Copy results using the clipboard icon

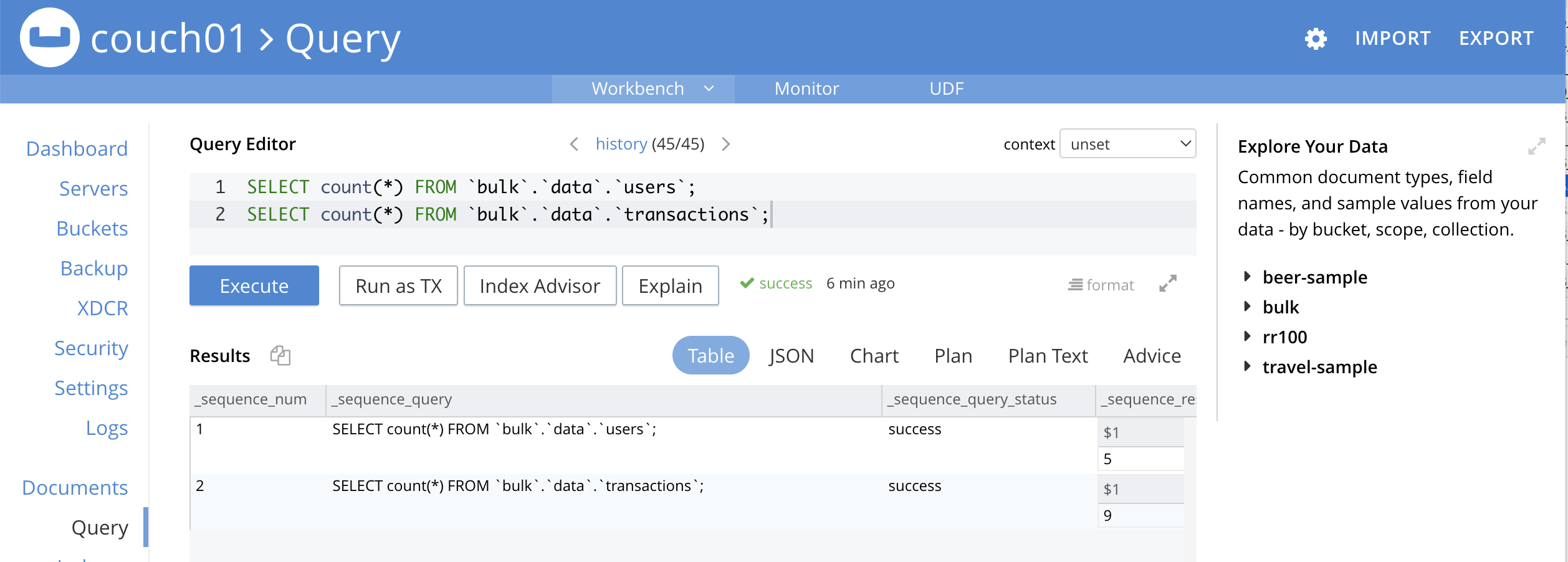click(x=280, y=356)
